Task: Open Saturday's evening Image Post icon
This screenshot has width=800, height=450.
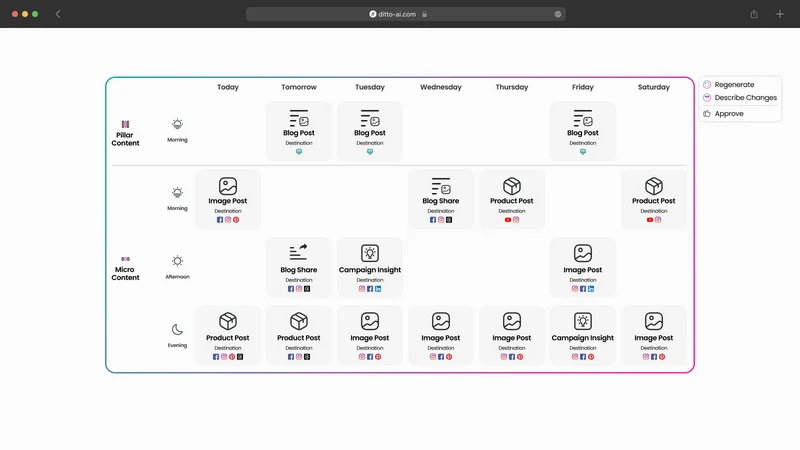Action: (x=654, y=321)
